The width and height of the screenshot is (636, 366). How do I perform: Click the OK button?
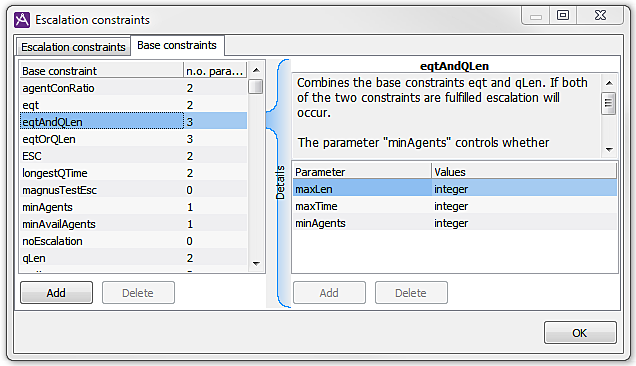(580, 333)
